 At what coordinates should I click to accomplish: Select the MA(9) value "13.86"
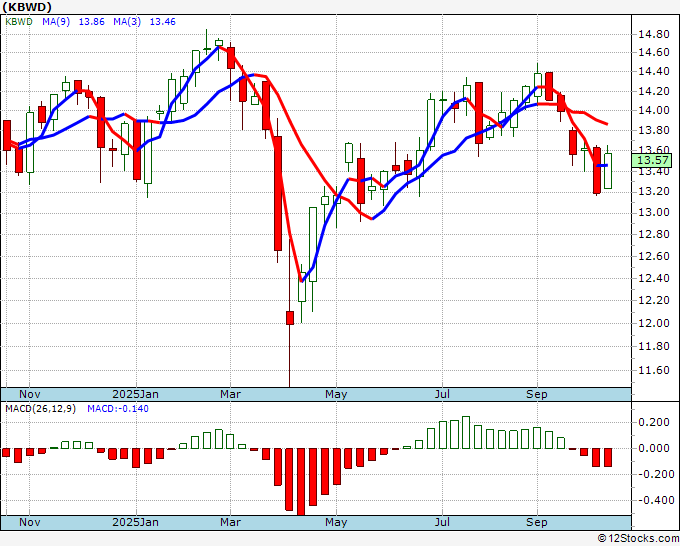[x=92, y=22]
